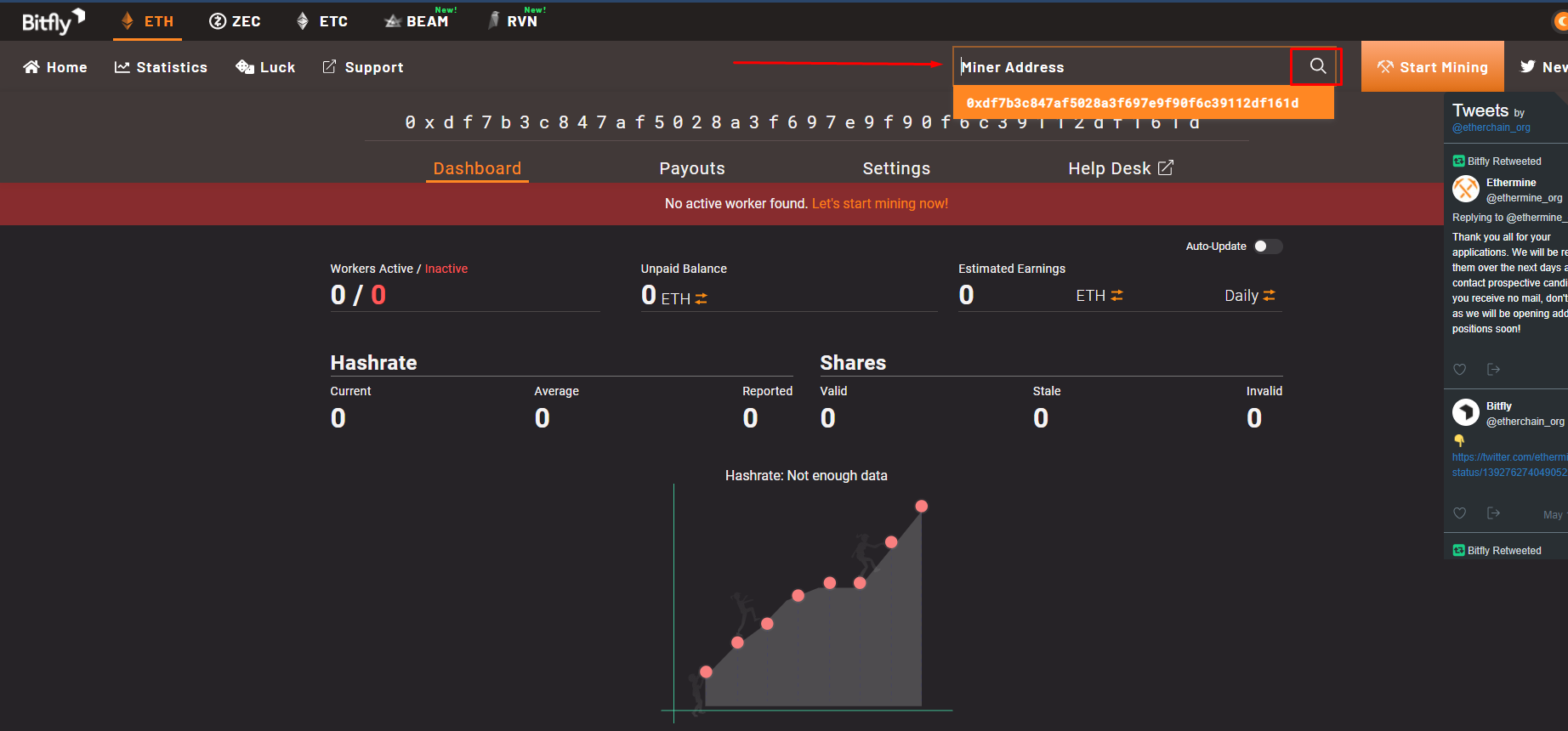Click the Ethermine account name
1568x731 pixels.
tap(1511, 183)
